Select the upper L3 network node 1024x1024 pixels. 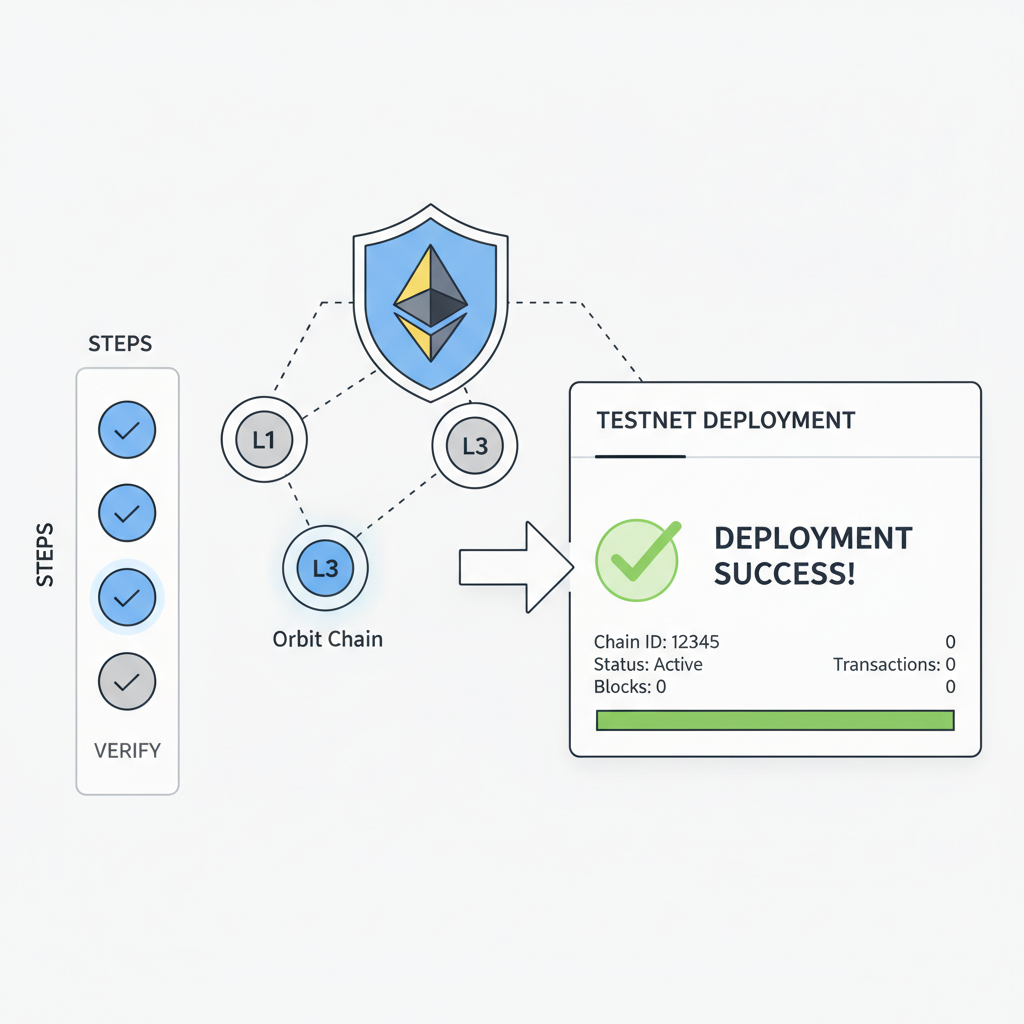(x=473, y=446)
